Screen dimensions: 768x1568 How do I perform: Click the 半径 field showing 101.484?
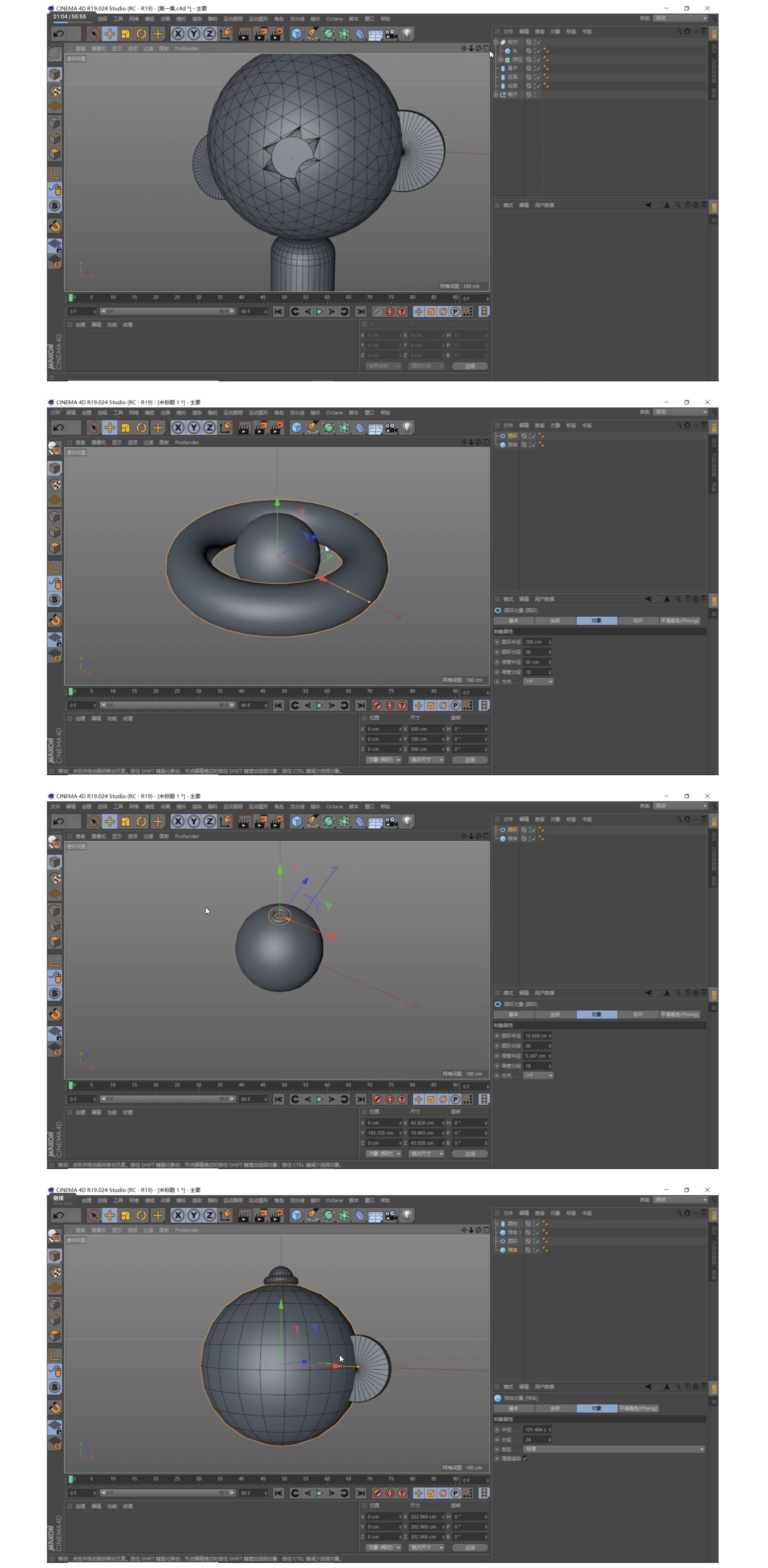536,1429
